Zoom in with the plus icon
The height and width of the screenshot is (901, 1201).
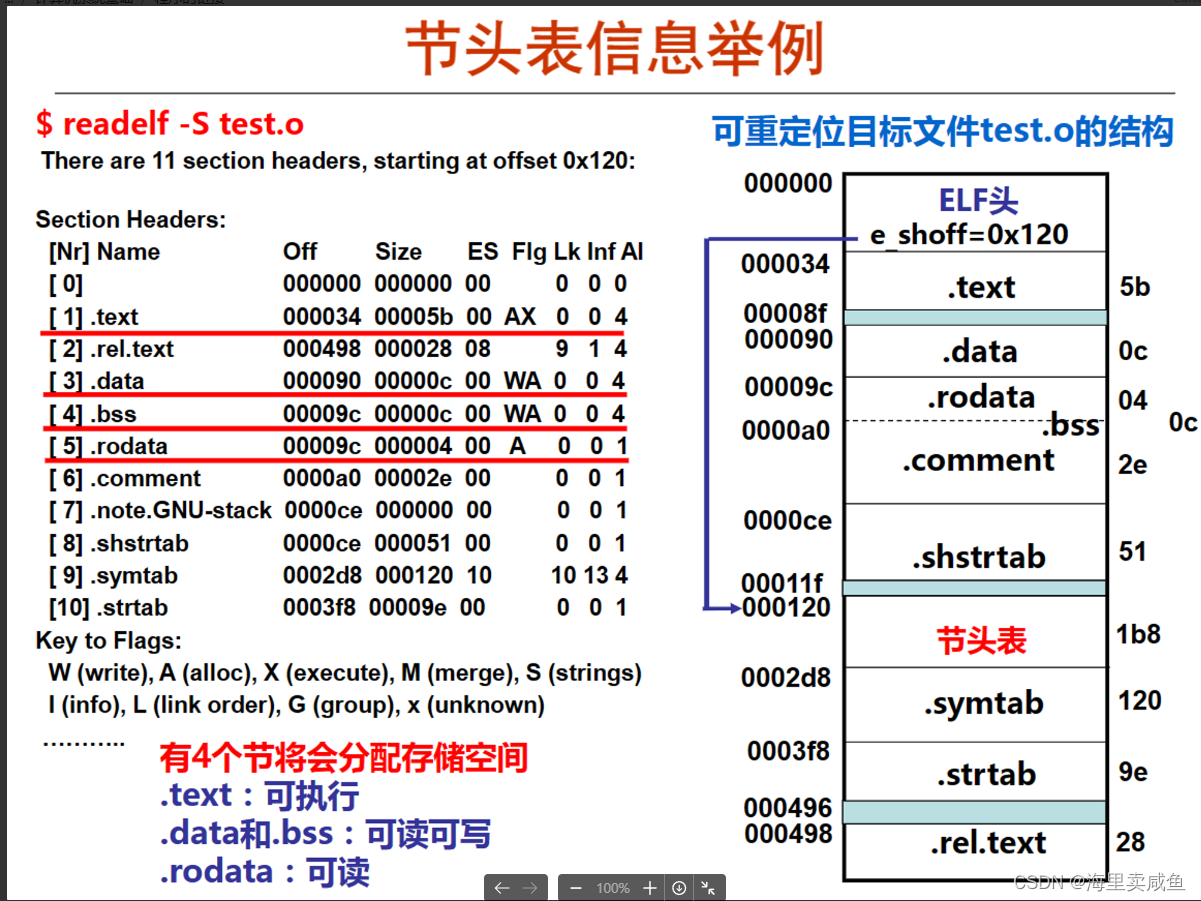650,888
